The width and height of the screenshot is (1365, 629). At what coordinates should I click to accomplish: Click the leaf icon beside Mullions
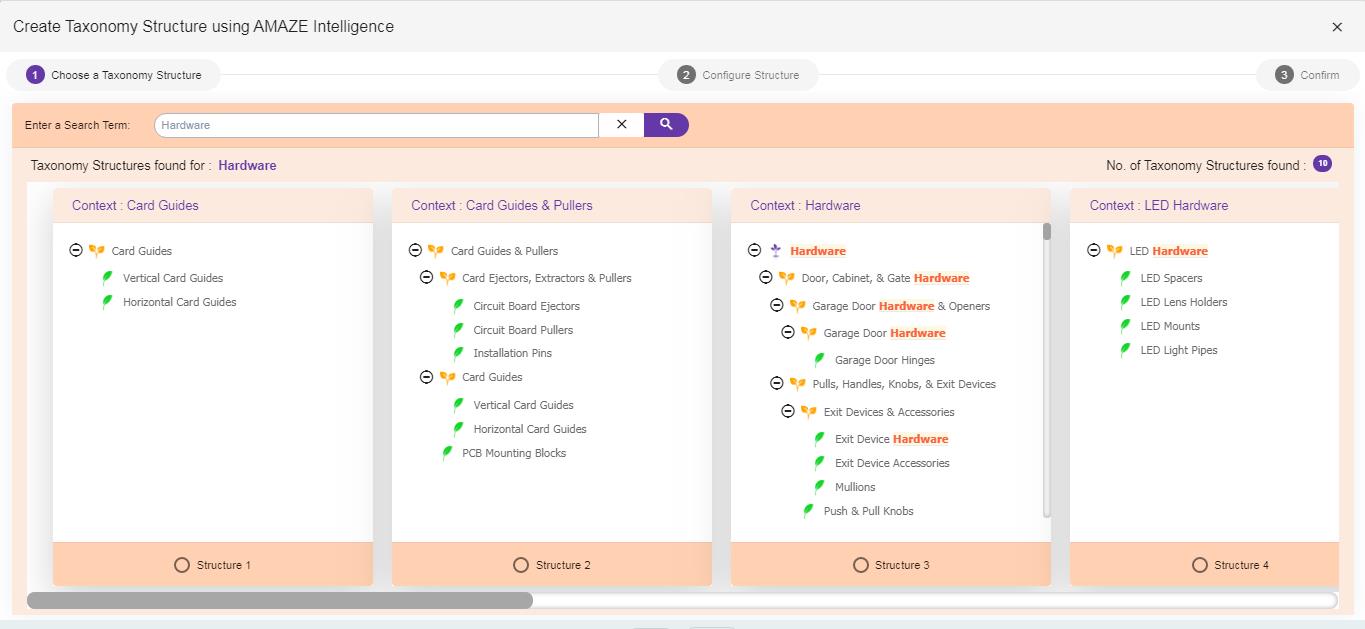820,487
